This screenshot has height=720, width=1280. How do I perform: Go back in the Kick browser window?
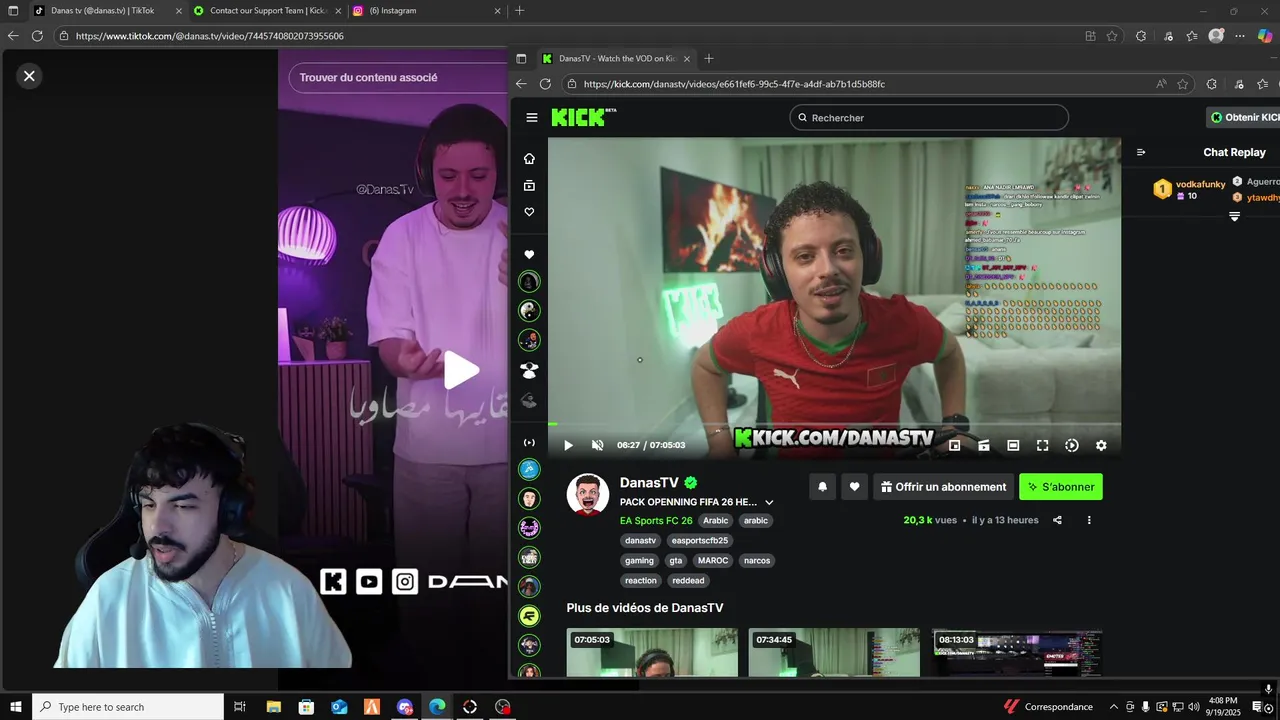520,84
